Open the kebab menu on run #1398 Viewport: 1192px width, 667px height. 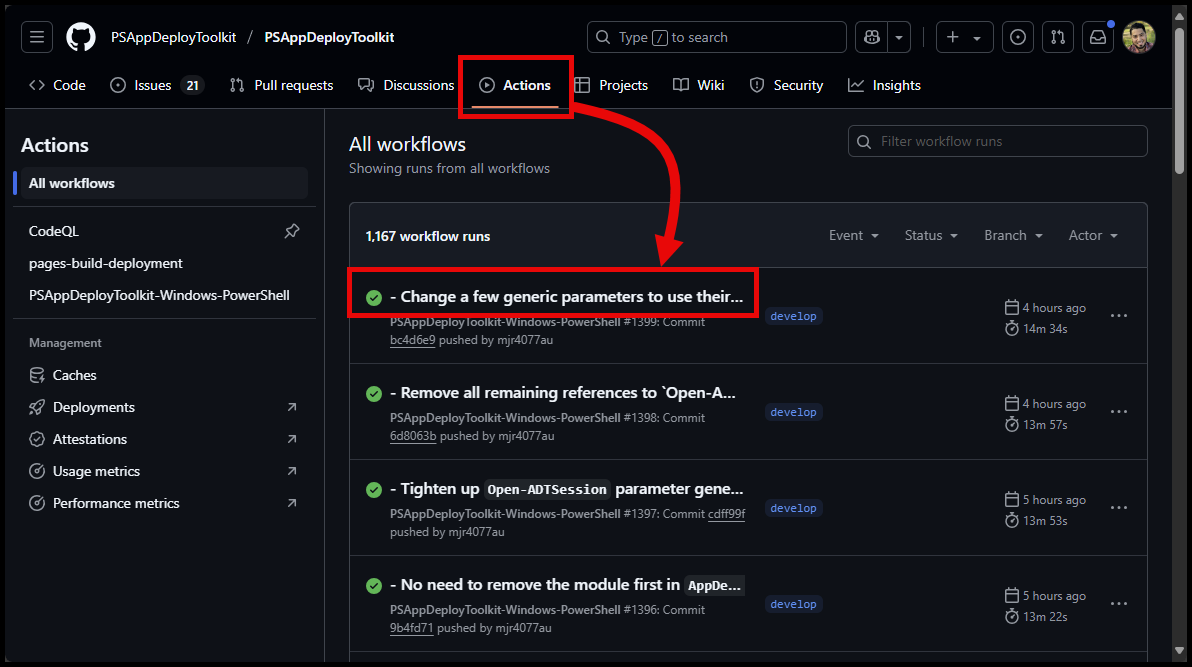point(1119,411)
